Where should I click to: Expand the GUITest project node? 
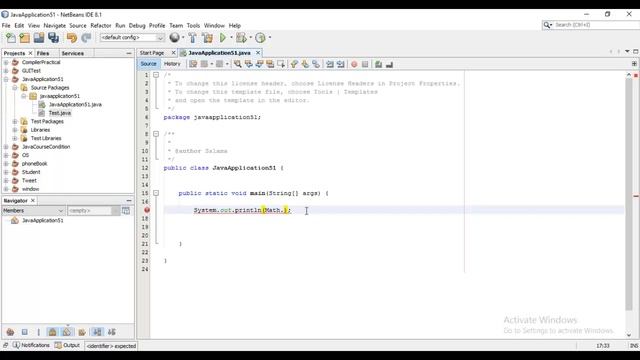[x=6, y=71]
